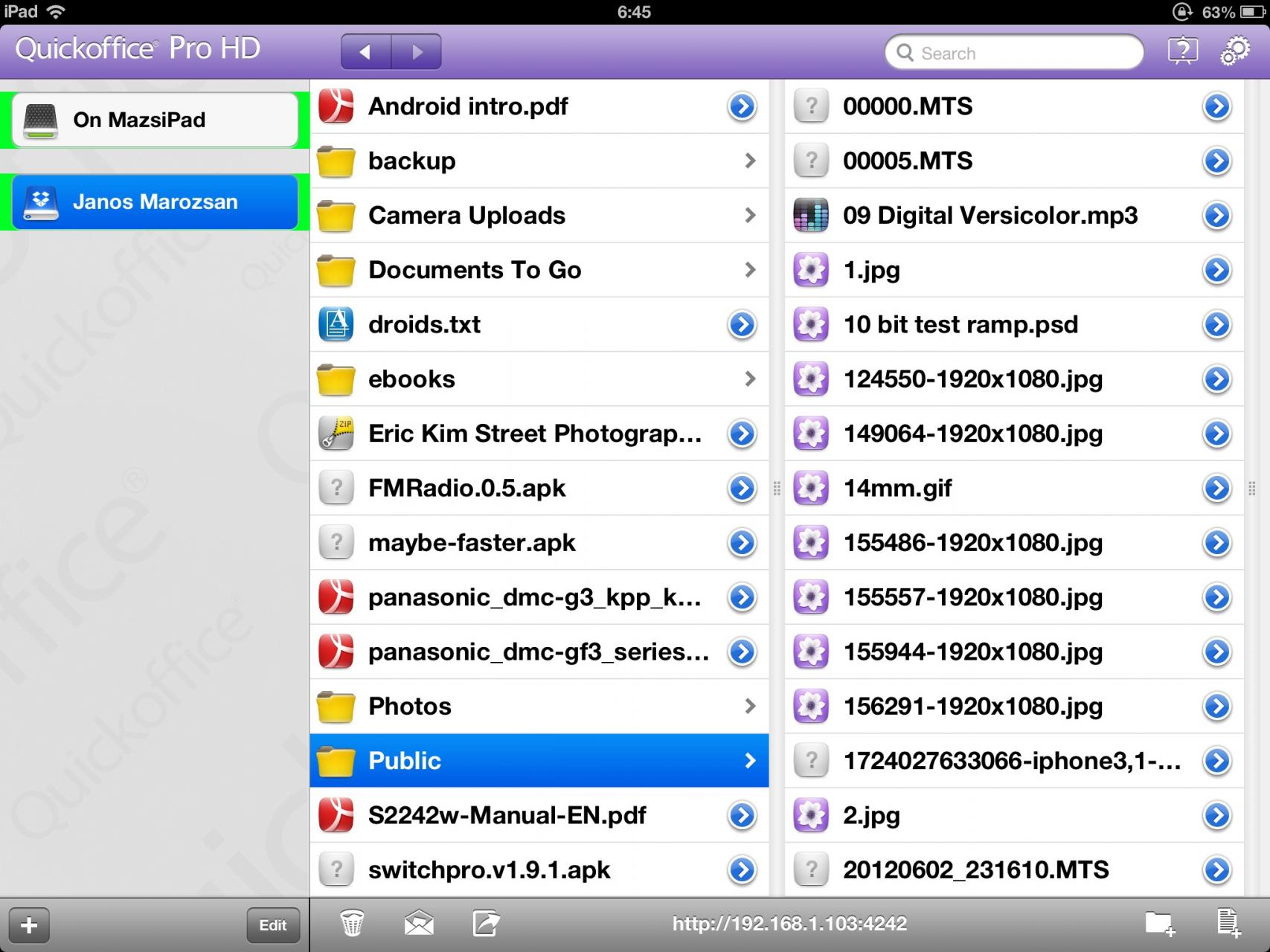Open the Photos folder

click(539, 707)
